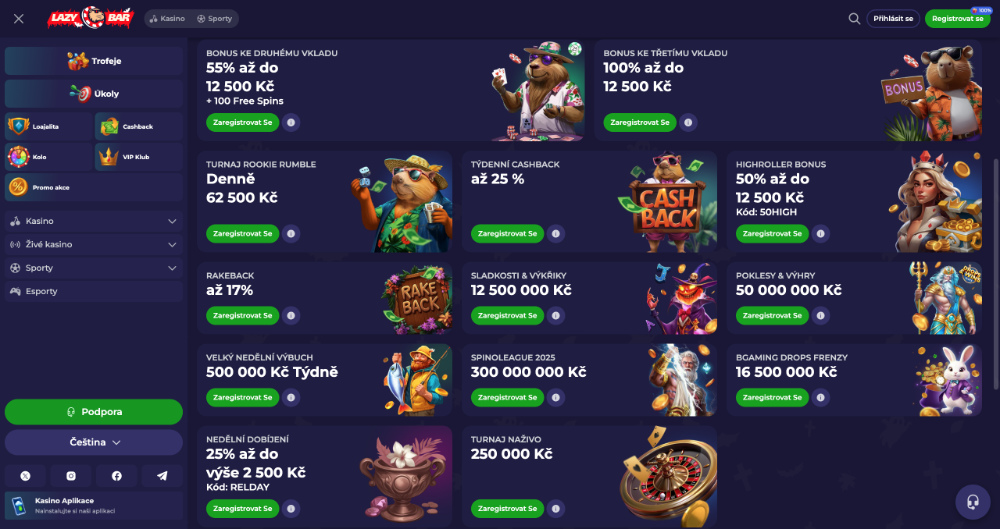The image size is (1000, 529).
Task: Open the Čeština language dropdown
Action: pyautogui.click(x=94, y=442)
